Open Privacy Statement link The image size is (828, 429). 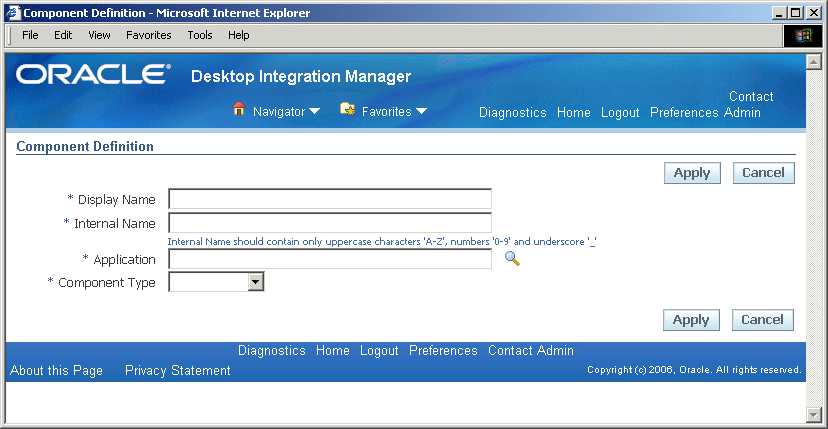point(177,371)
